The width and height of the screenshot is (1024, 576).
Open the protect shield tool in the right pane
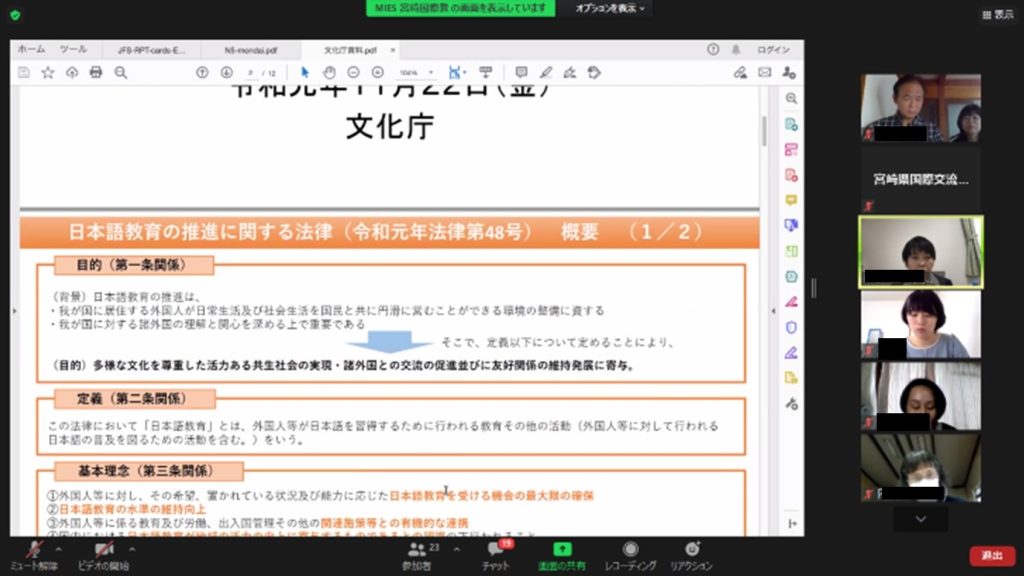click(792, 328)
